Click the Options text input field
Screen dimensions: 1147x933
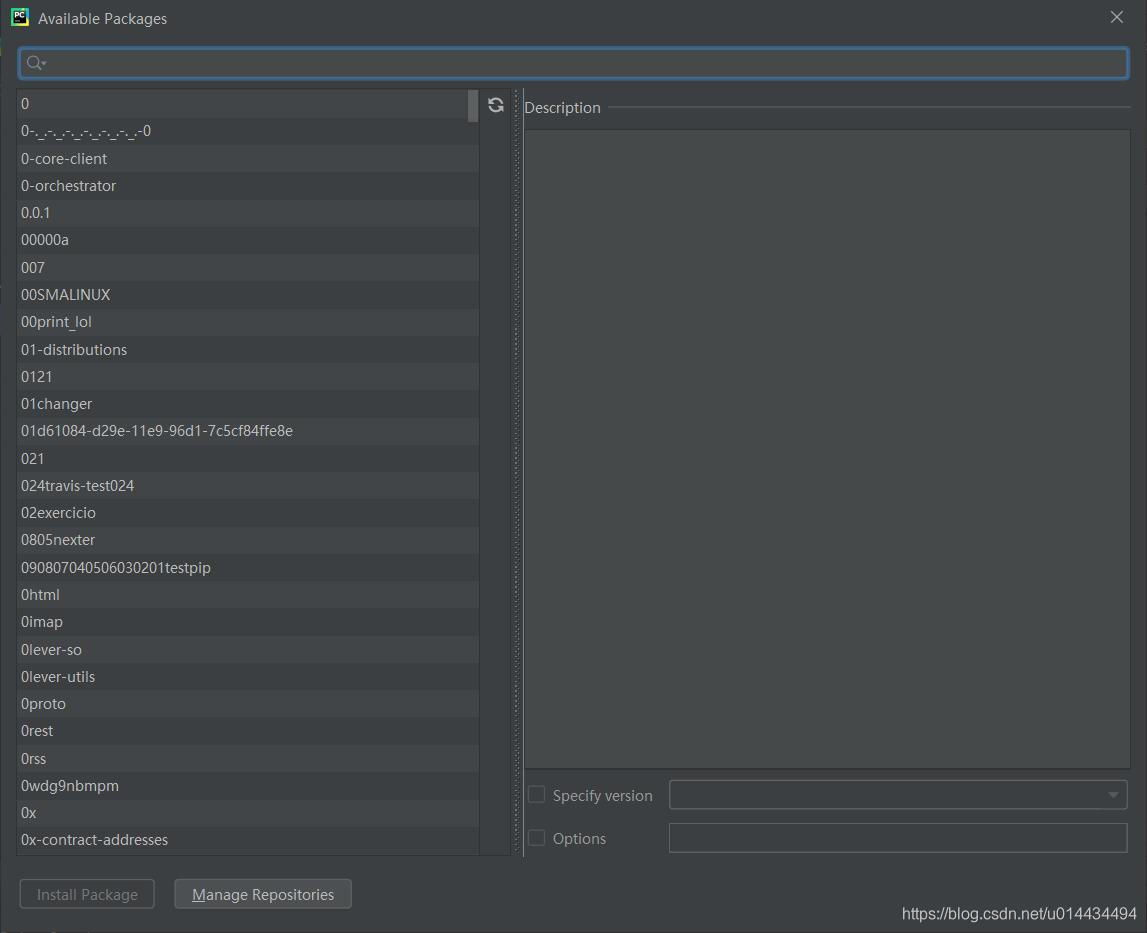point(898,838)
